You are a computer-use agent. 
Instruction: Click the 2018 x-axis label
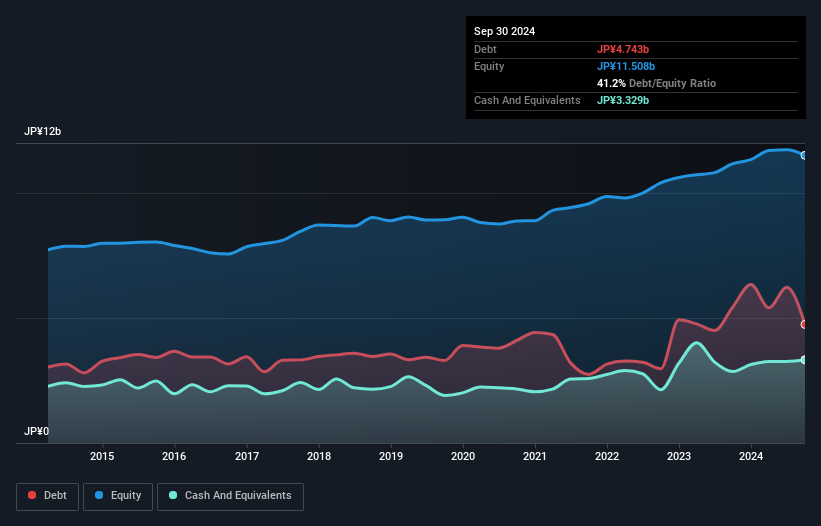coord(319,456)
